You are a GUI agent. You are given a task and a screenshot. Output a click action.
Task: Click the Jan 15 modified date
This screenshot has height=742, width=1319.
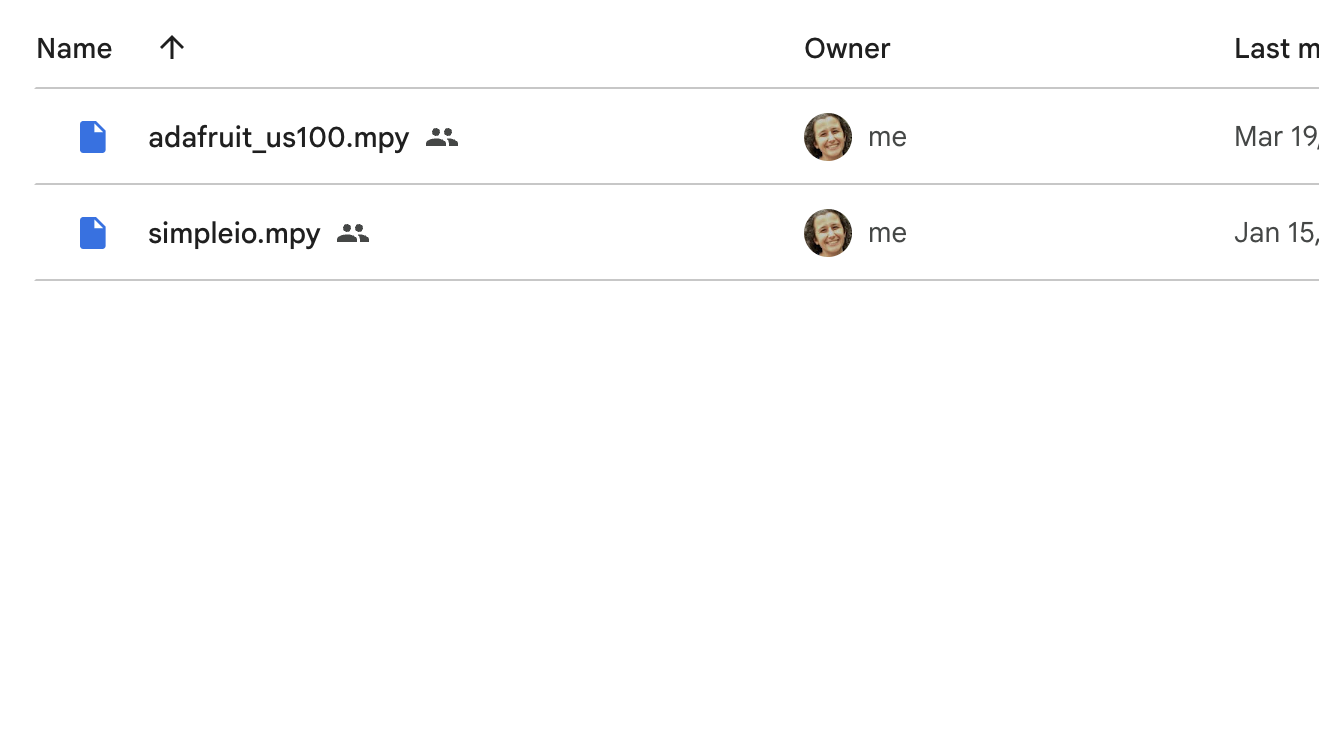click(1275, 233)
